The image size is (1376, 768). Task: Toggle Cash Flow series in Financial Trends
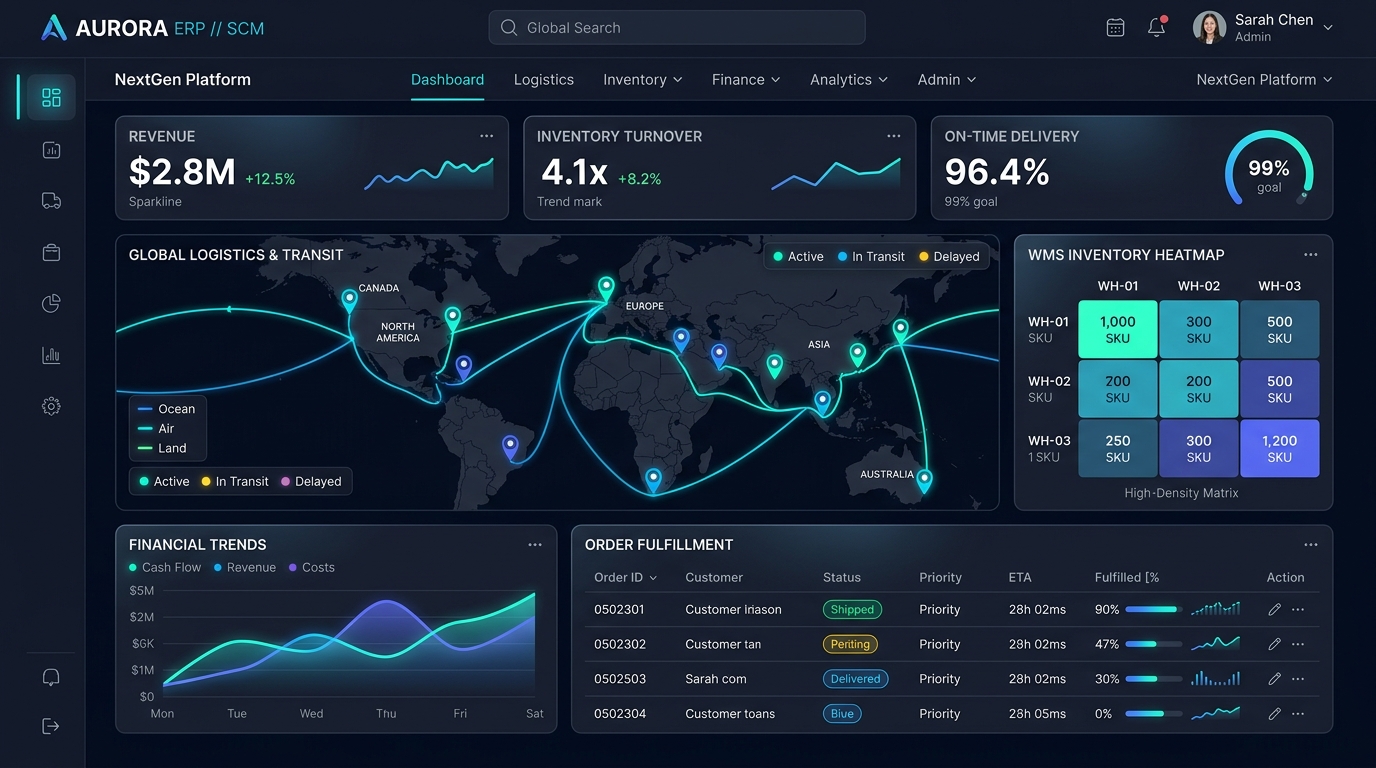(x=165, y=567)
